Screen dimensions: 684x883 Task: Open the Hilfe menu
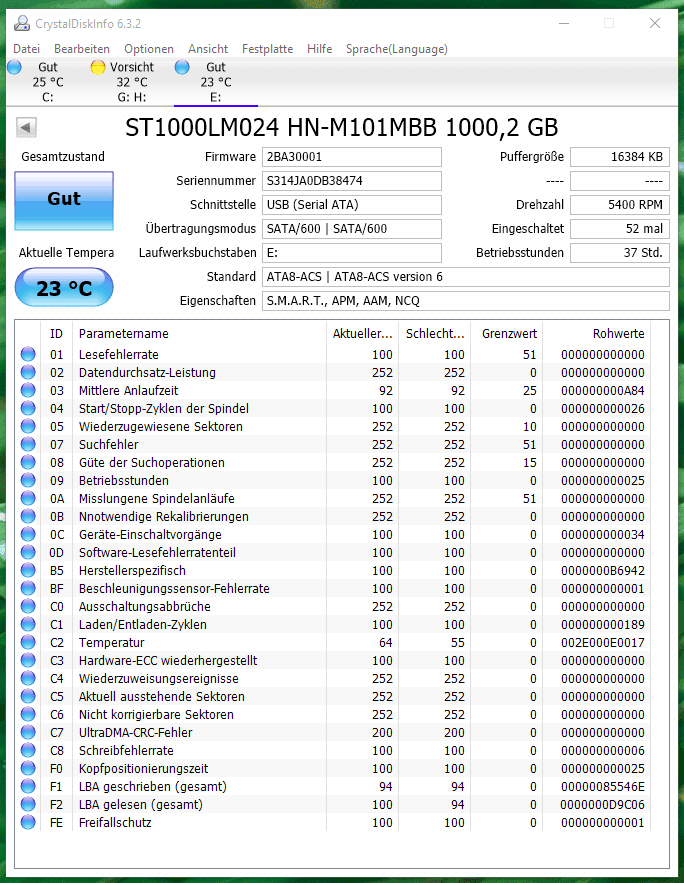click(x=319, y=49)
